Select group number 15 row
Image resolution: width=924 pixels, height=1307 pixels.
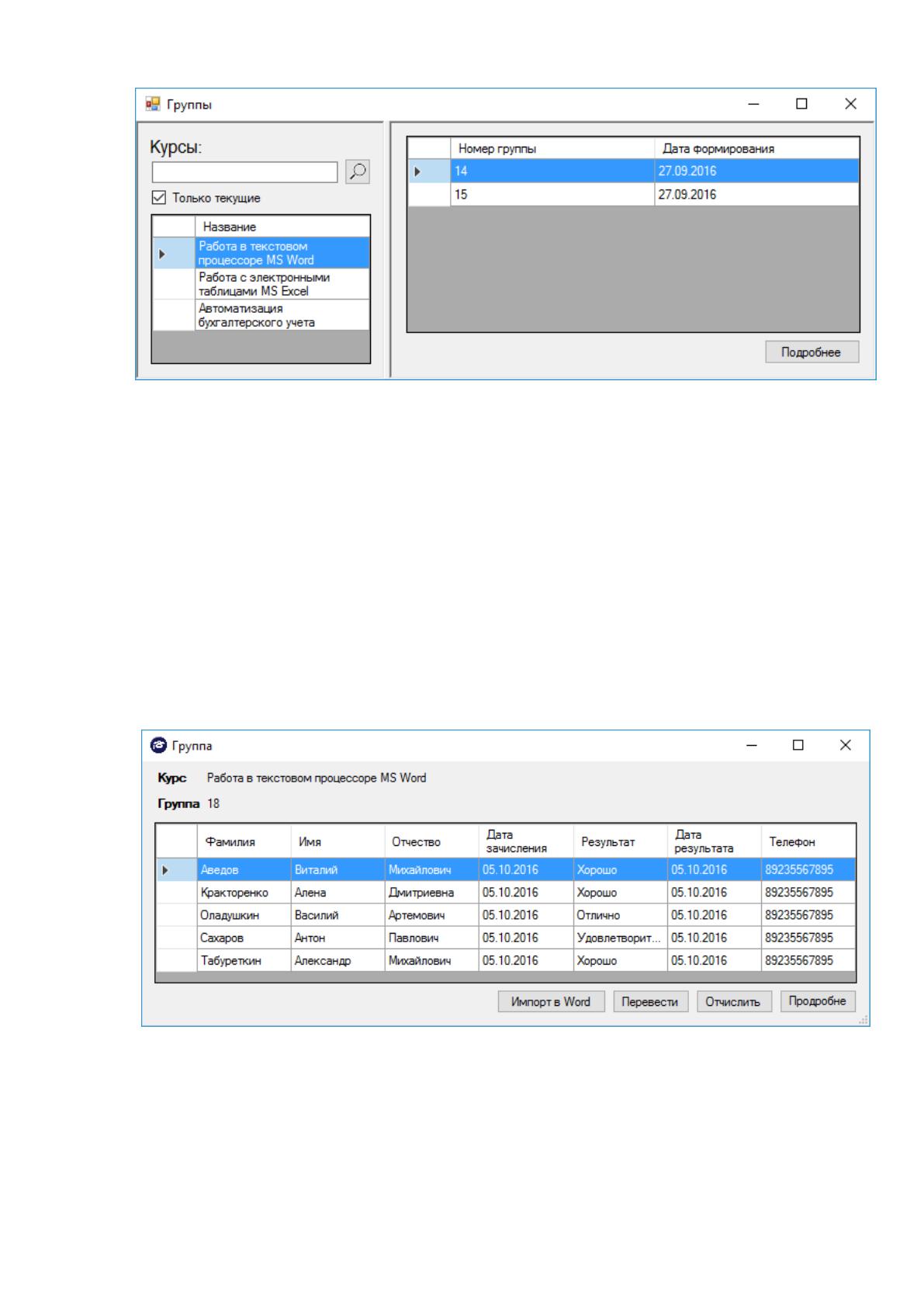(634, 194)
